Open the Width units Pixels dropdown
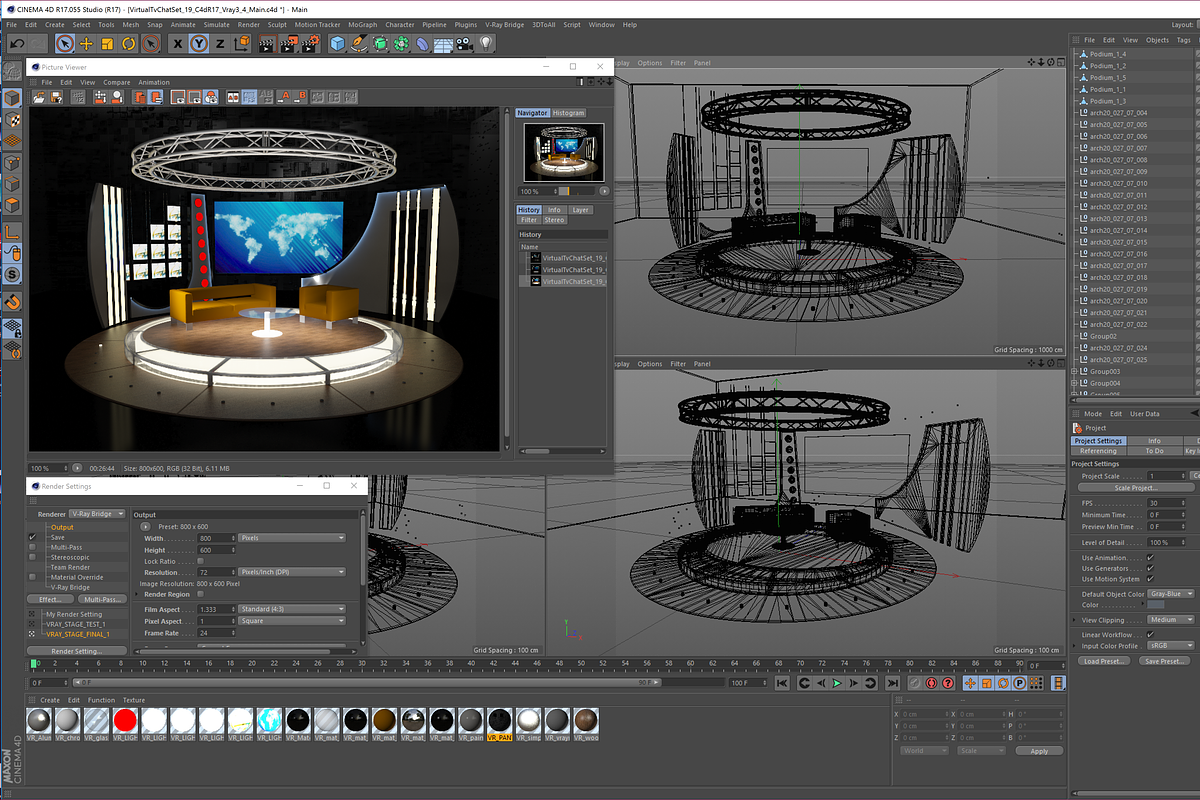Image resolution: width=1200 pixels, height=800 pixels. point(292,538)
